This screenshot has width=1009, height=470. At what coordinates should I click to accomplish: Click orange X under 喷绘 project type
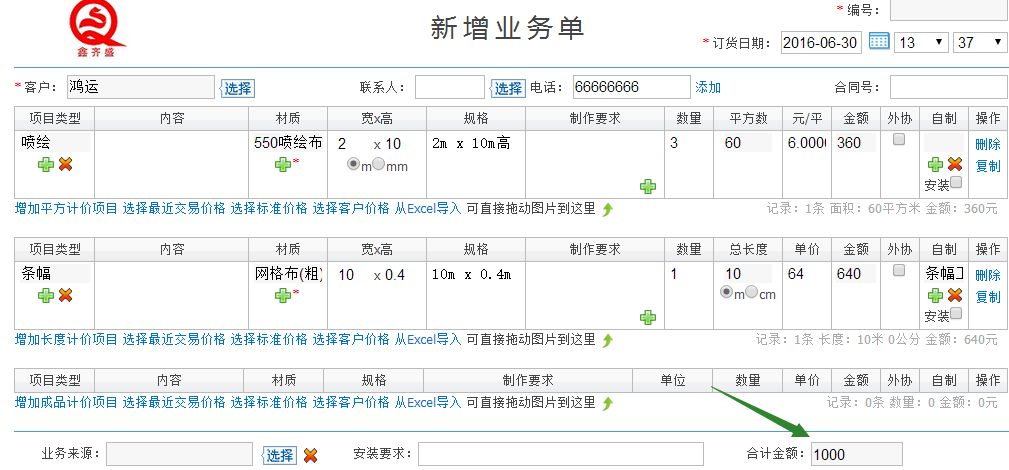click(x=66, y=164)
